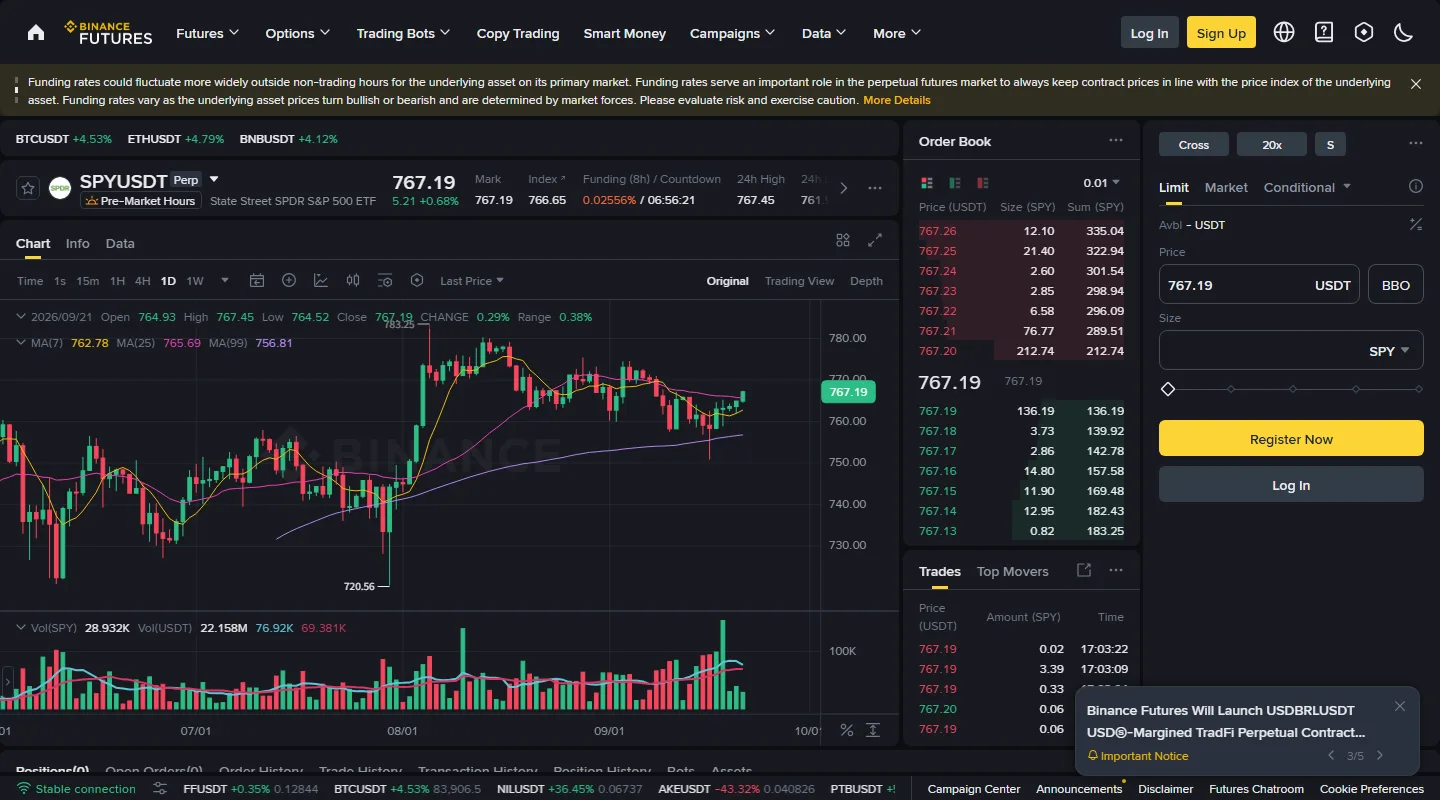Switch chart view to Depth
Screen dimensions: 1440x800
pos(866,281)
